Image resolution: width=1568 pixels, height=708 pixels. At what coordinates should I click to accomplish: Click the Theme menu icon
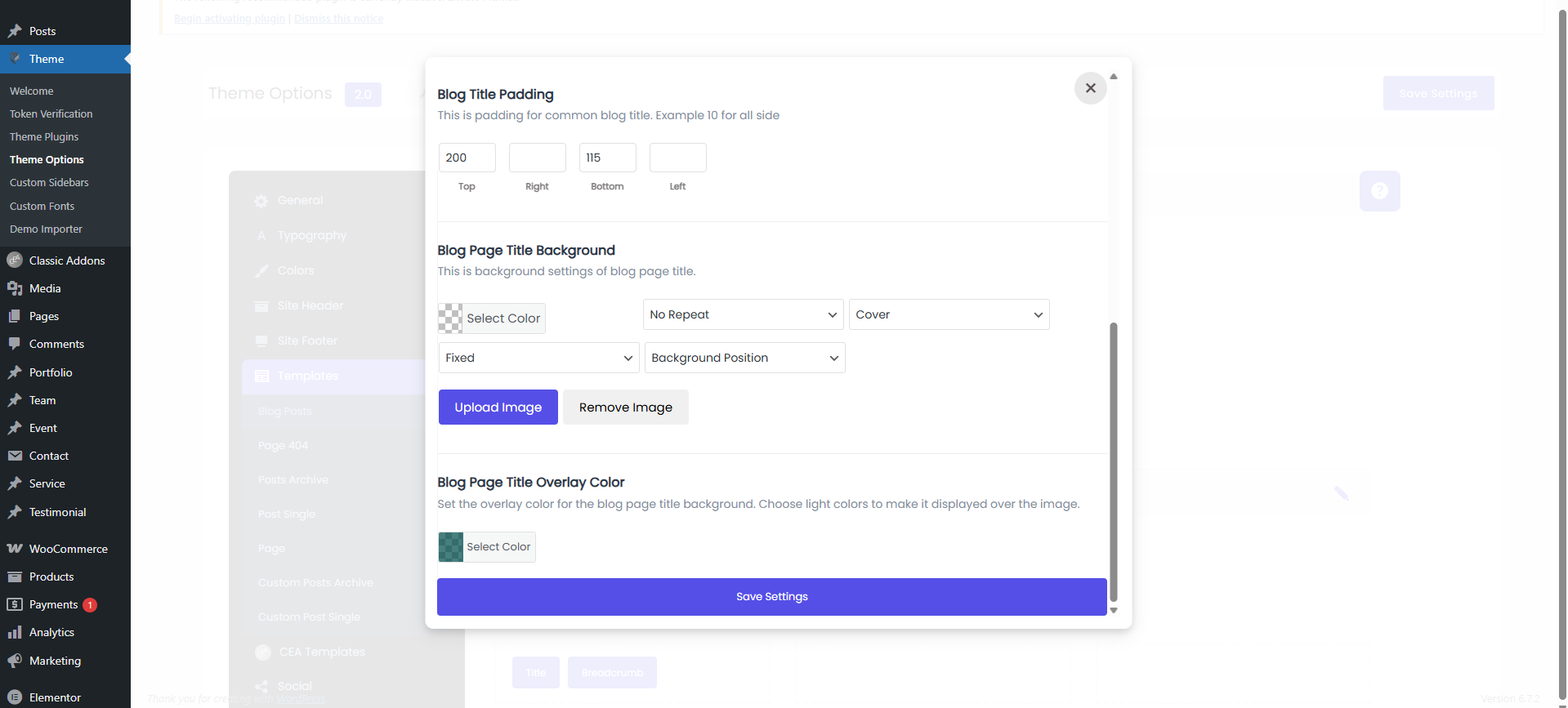click(15, 59)
